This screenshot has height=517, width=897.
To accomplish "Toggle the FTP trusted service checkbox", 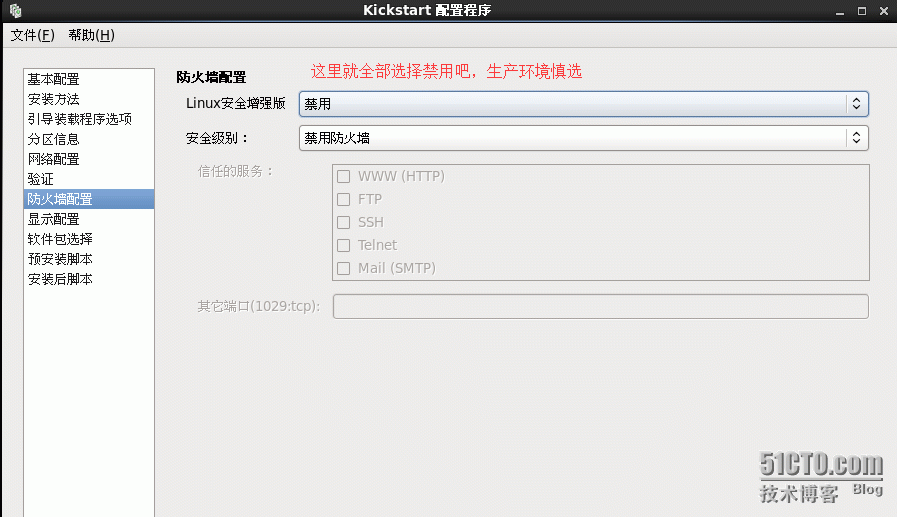I will point(343,199).
